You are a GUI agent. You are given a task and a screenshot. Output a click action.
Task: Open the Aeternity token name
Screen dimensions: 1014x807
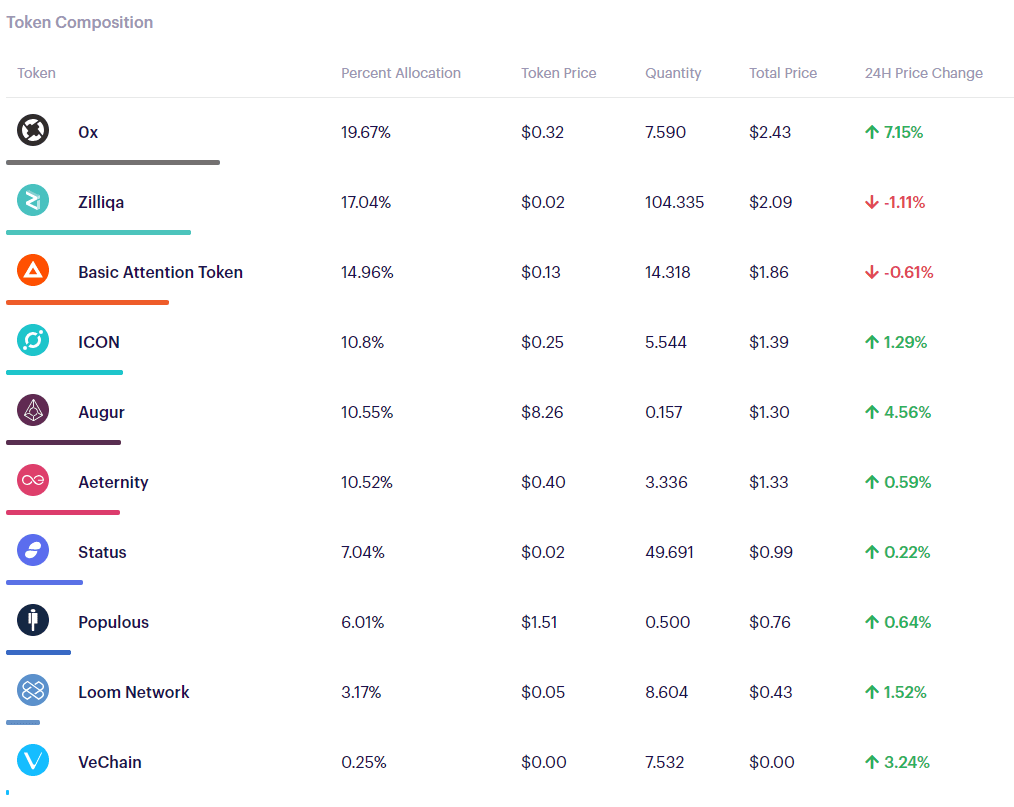click(113, 482)
